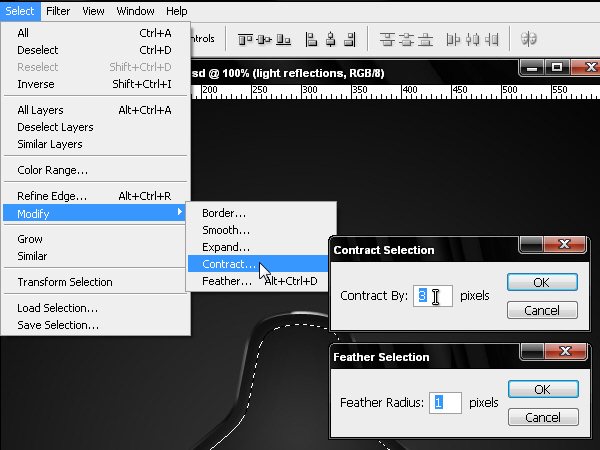This screenshot has height=450, width=600.
Task: Open the Select menu
Action: point(20,11)
